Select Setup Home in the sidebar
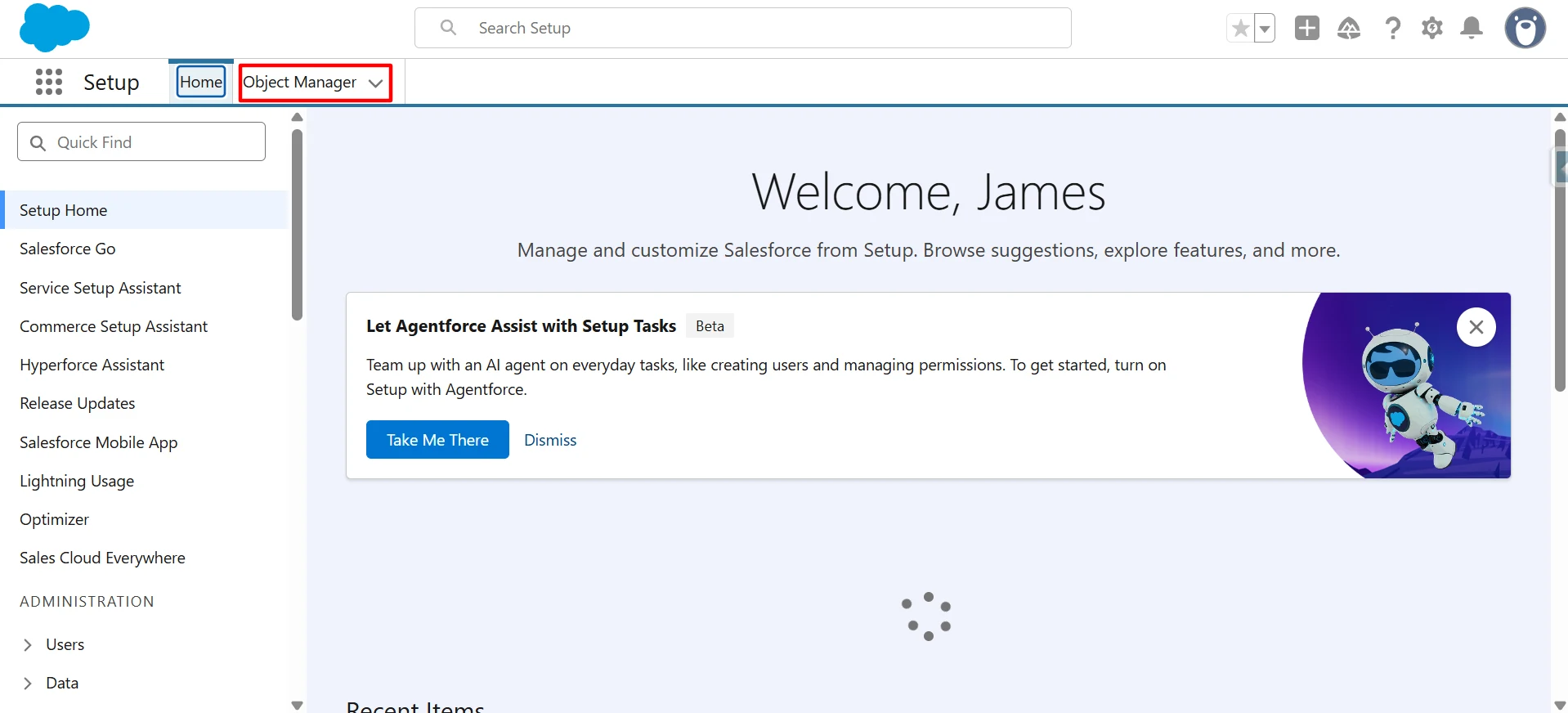 click(x=145, y=210)
